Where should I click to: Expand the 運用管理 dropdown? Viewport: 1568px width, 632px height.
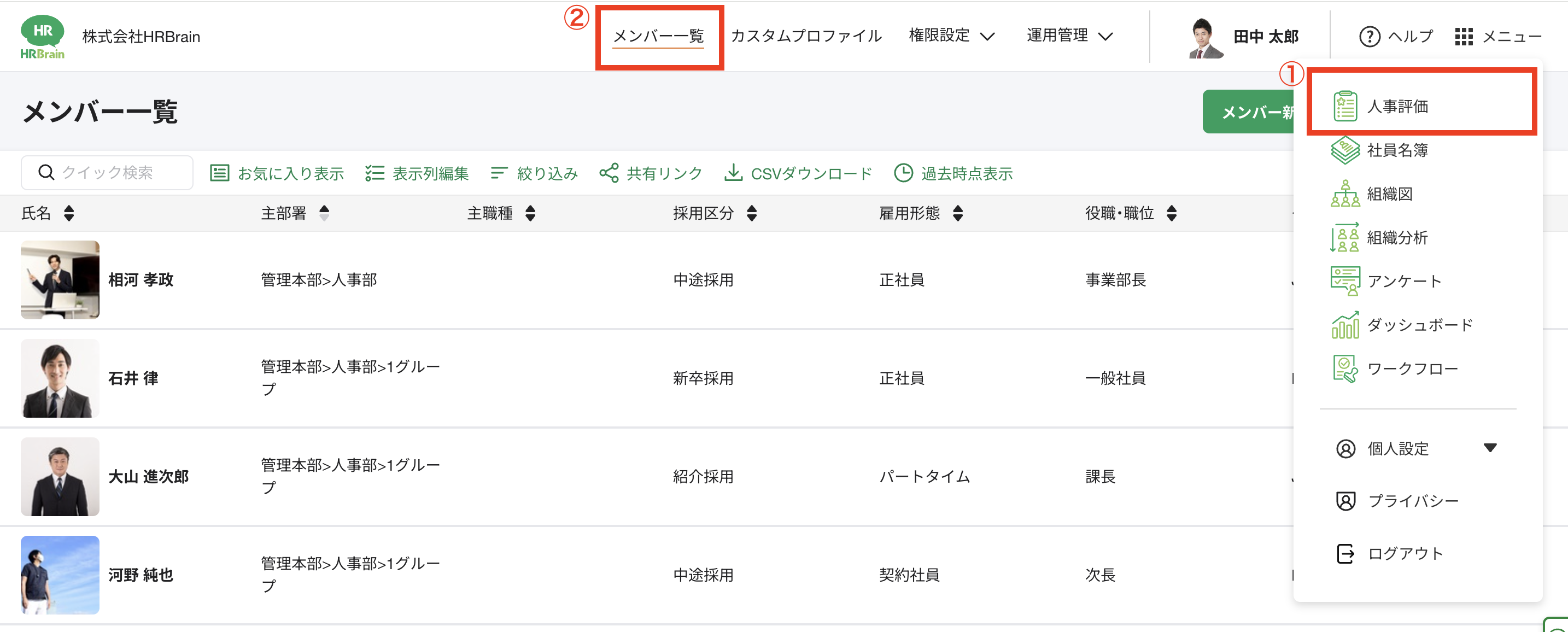click(1069, 36)
